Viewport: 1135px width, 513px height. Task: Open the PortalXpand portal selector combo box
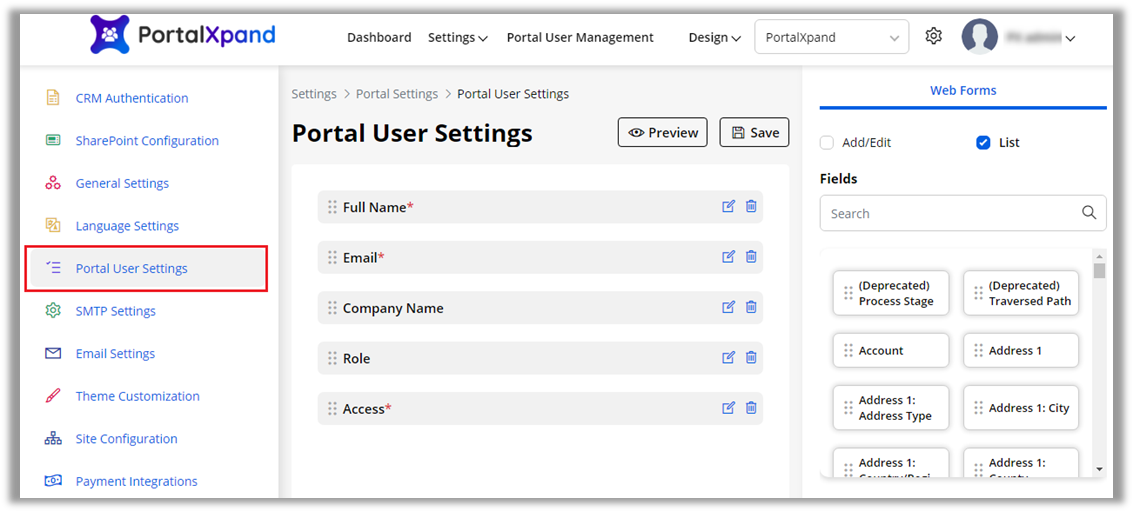point(831,38)
